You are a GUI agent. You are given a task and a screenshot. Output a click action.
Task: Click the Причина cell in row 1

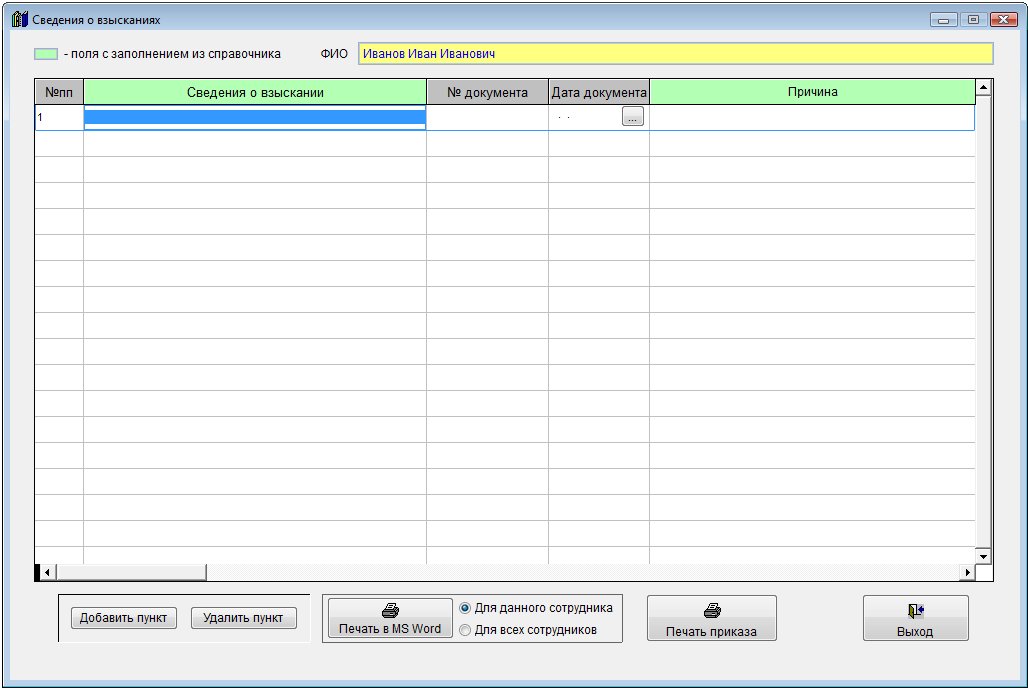point(812,117)
